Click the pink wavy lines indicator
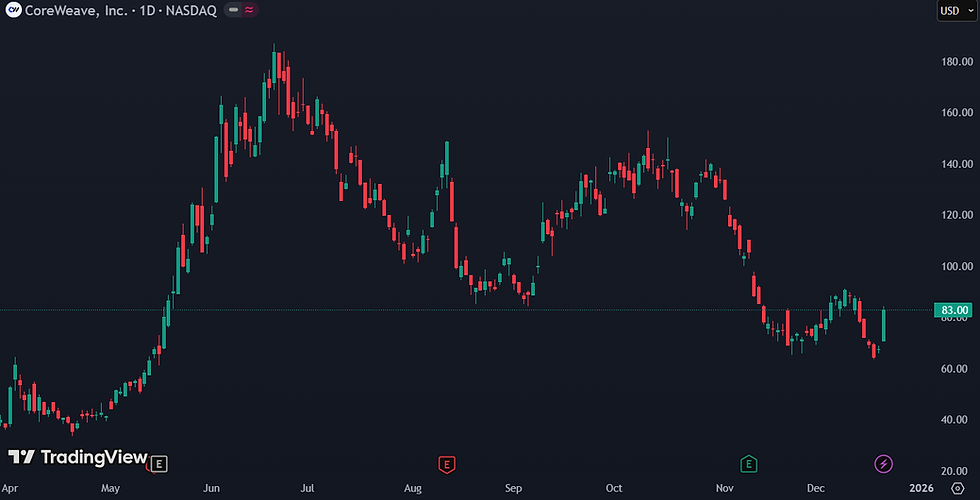This screenshot has height=500, width=980. [x=249, y=10]
